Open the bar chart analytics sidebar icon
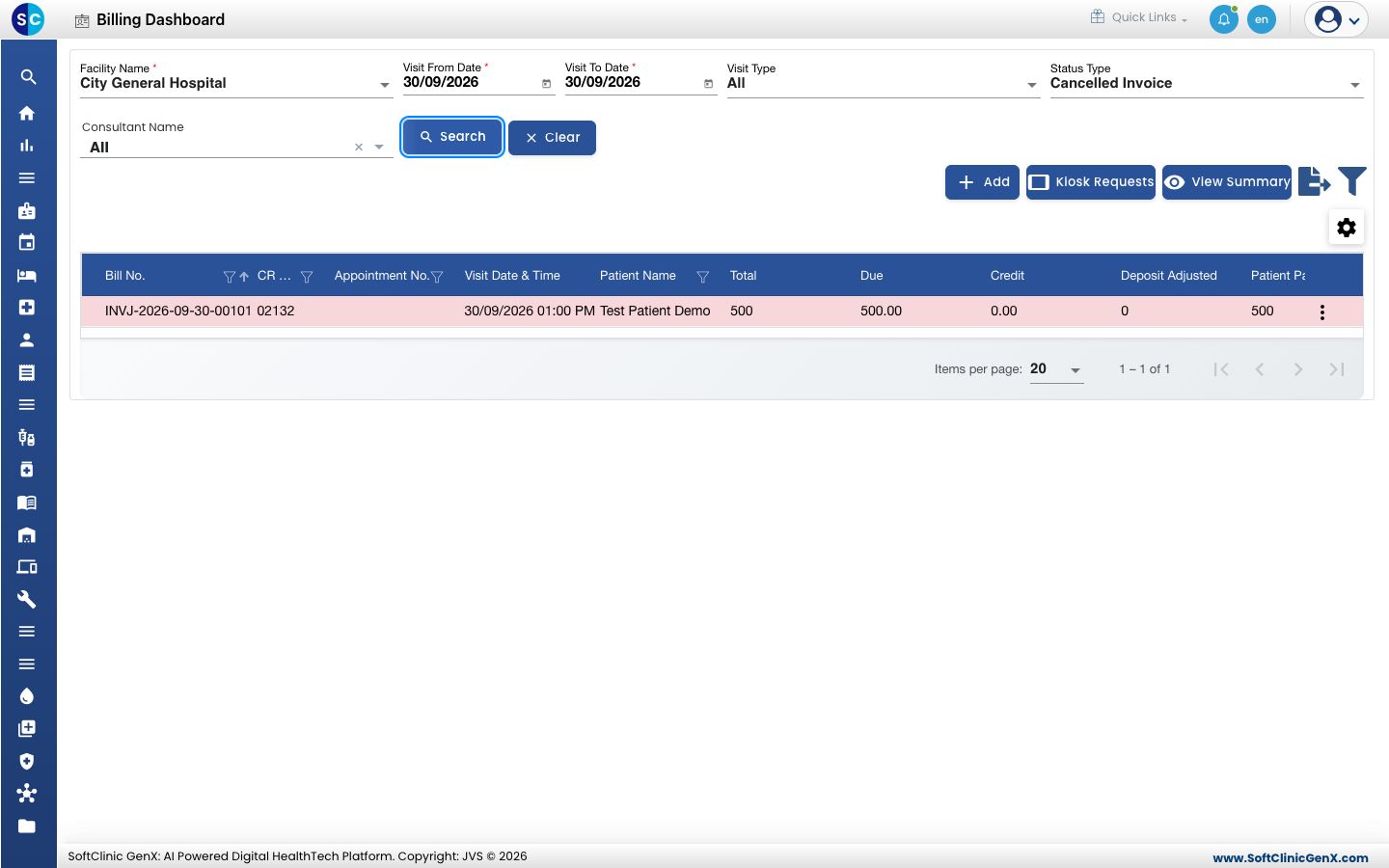 point(27,146)
